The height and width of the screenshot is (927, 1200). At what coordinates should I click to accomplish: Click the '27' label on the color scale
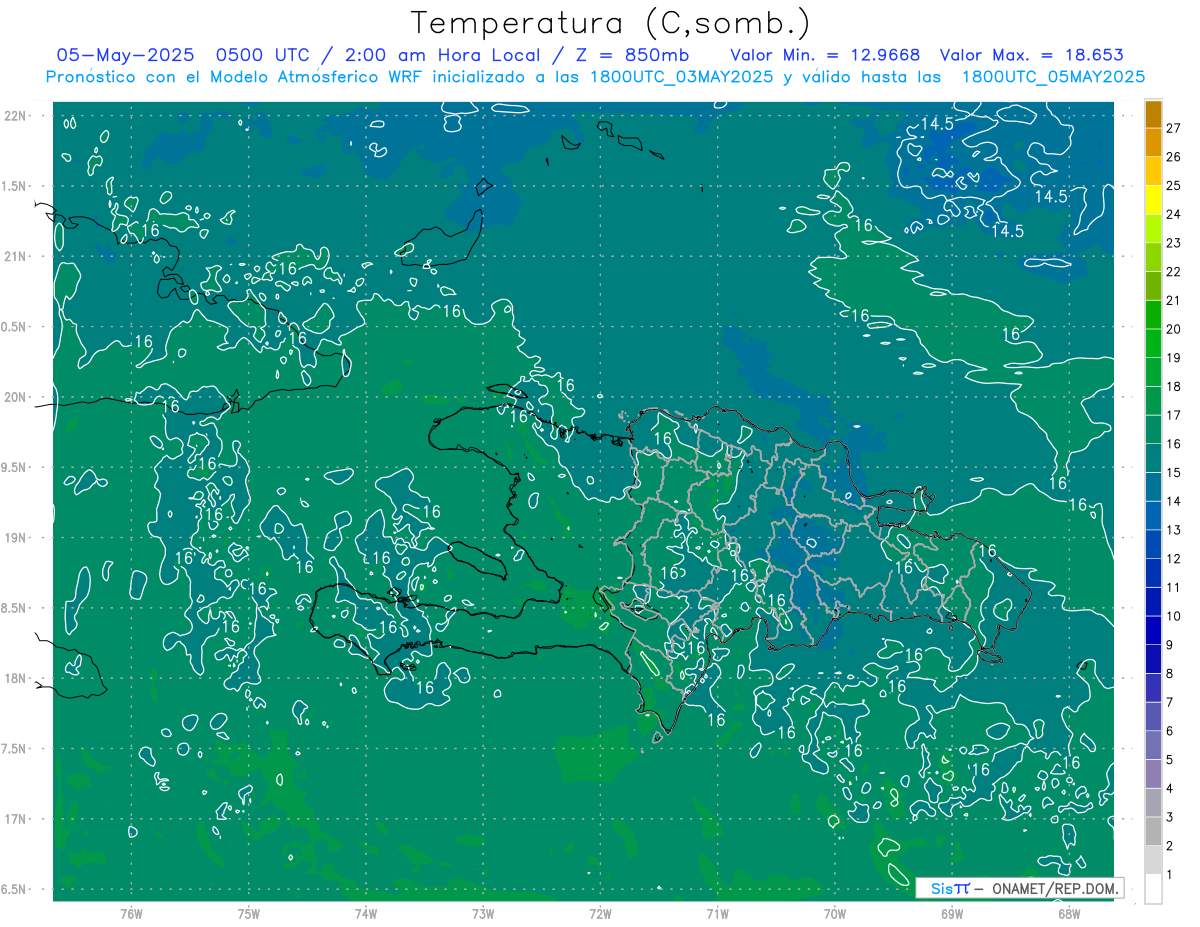click(1173, 128)
